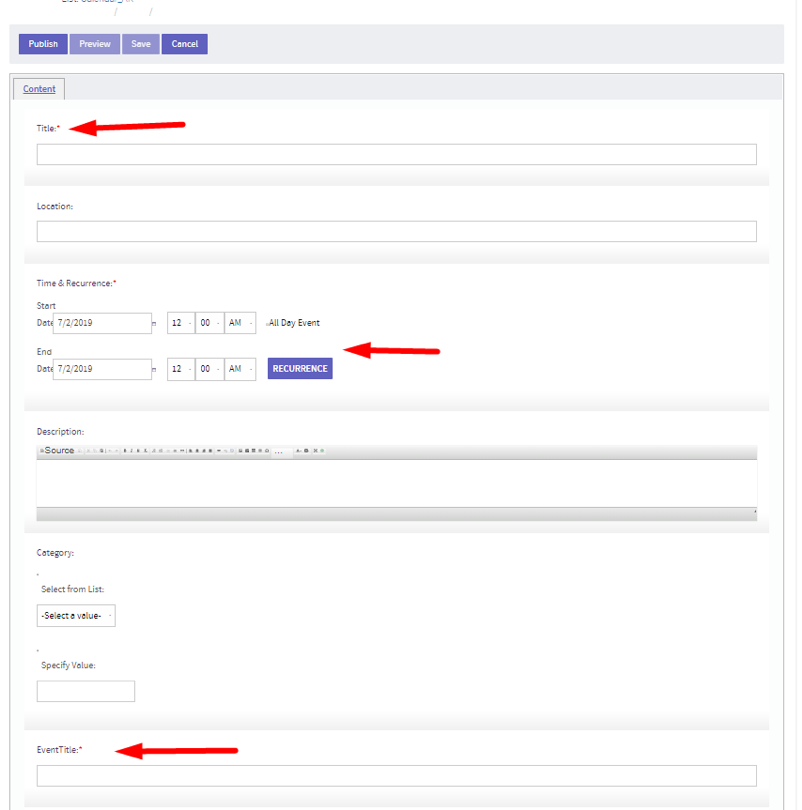Open the Start AM/PM dropdown

pyautogui.click(x=240, y=323)
